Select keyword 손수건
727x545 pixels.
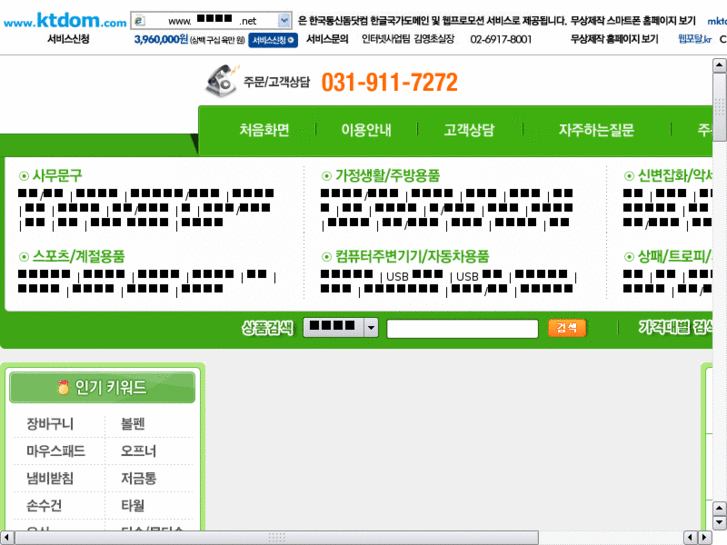pyautogui.click(x=44, y=506)
